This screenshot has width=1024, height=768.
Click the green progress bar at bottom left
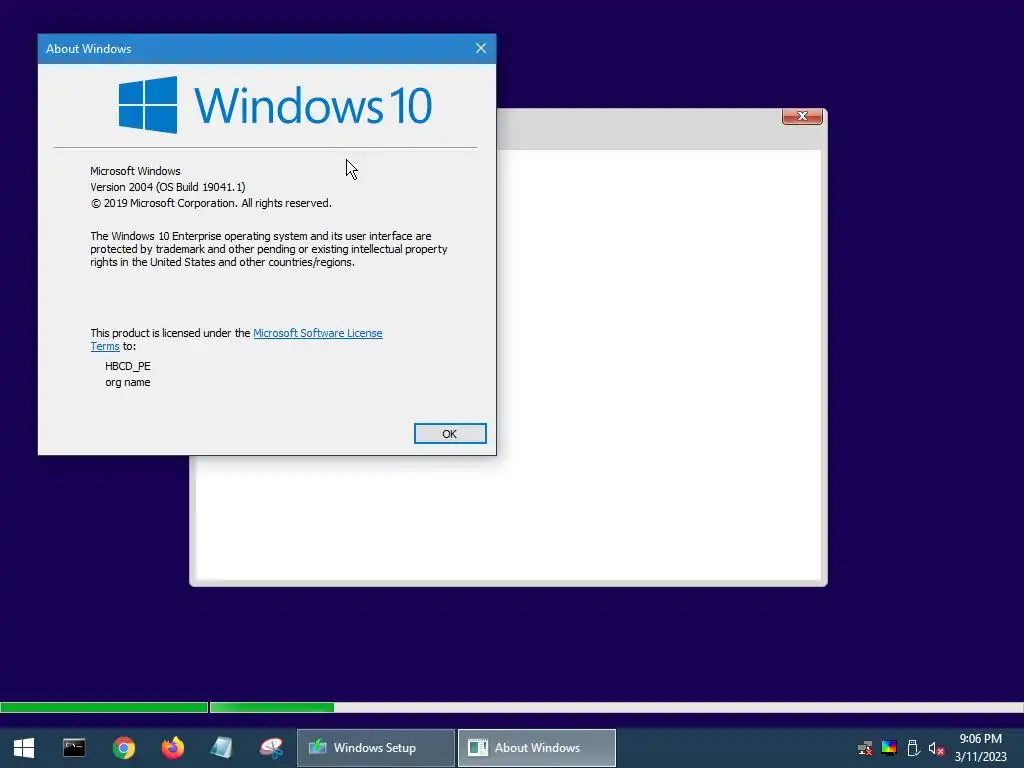104,707
